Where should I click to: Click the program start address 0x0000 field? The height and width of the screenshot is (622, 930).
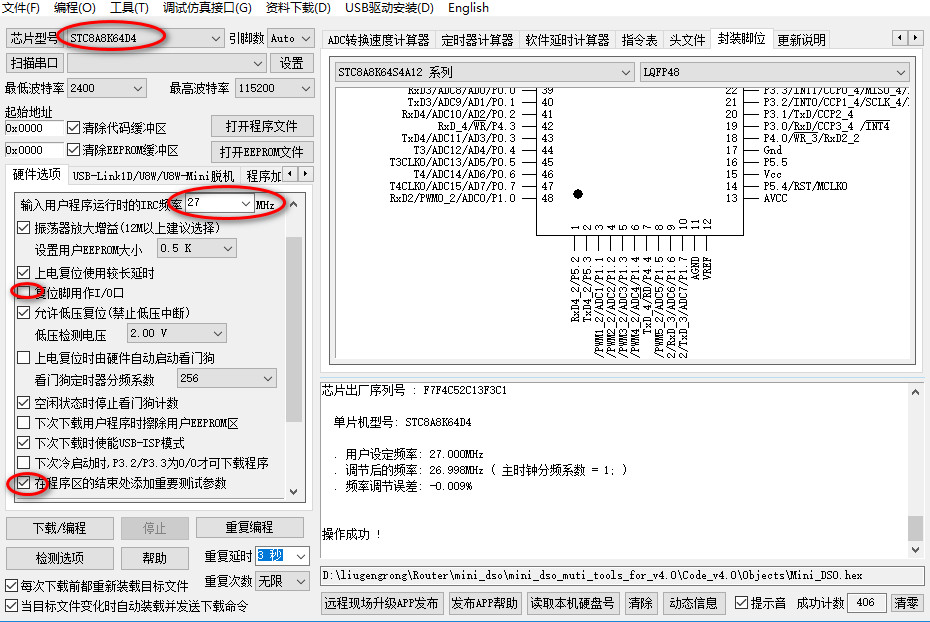(34, 128)
